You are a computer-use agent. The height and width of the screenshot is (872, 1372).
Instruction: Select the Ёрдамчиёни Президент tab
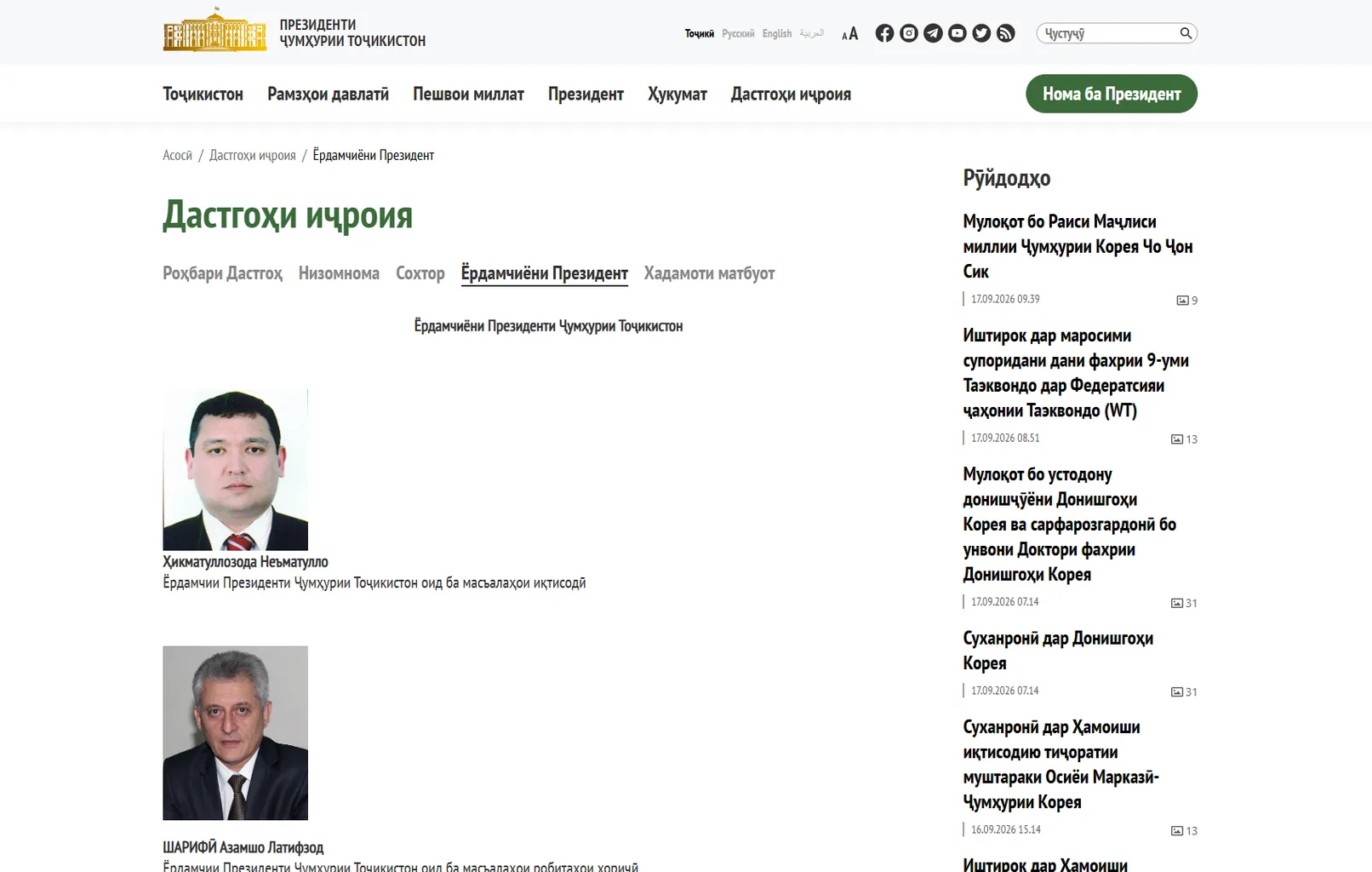tap(545, 273)
